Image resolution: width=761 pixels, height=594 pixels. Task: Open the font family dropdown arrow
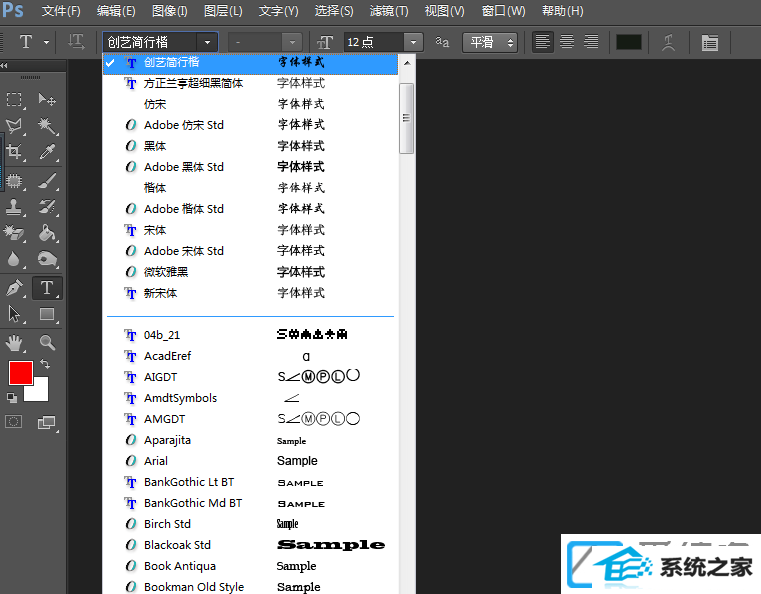point(207,42)
